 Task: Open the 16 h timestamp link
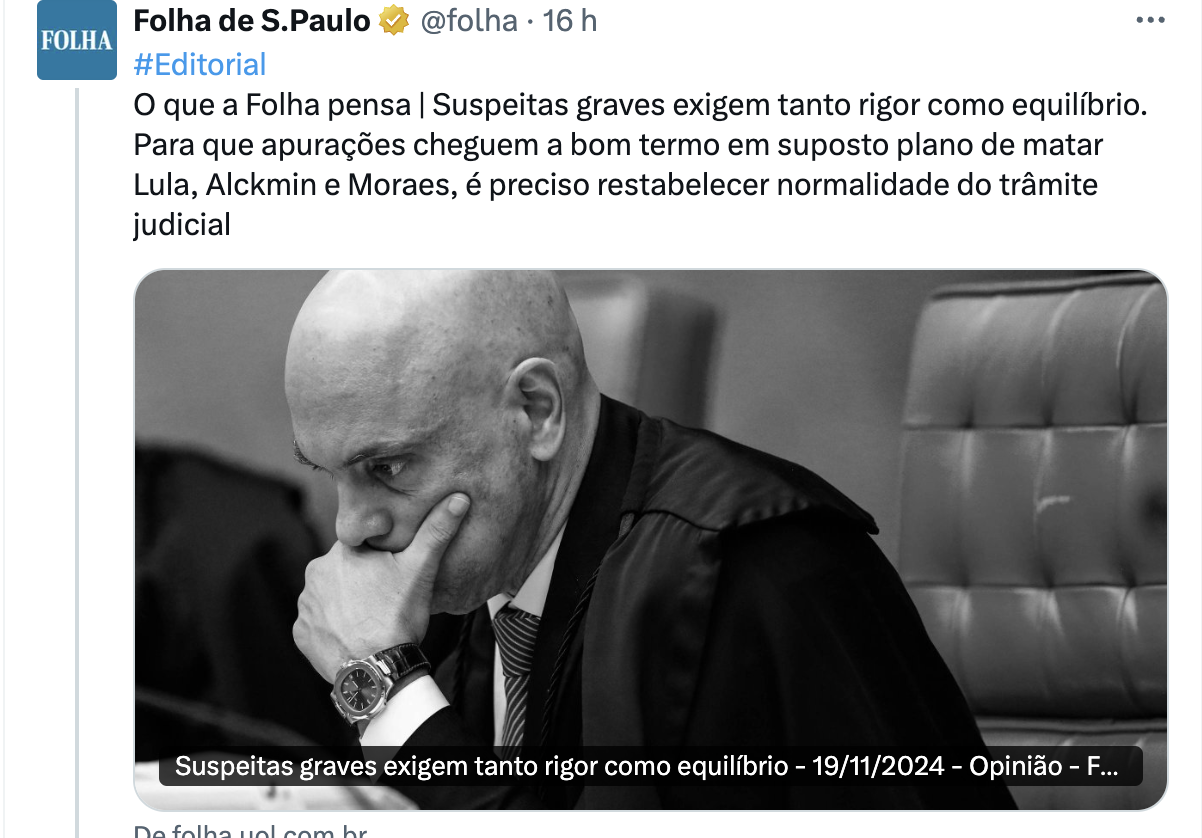coord(570,20)
